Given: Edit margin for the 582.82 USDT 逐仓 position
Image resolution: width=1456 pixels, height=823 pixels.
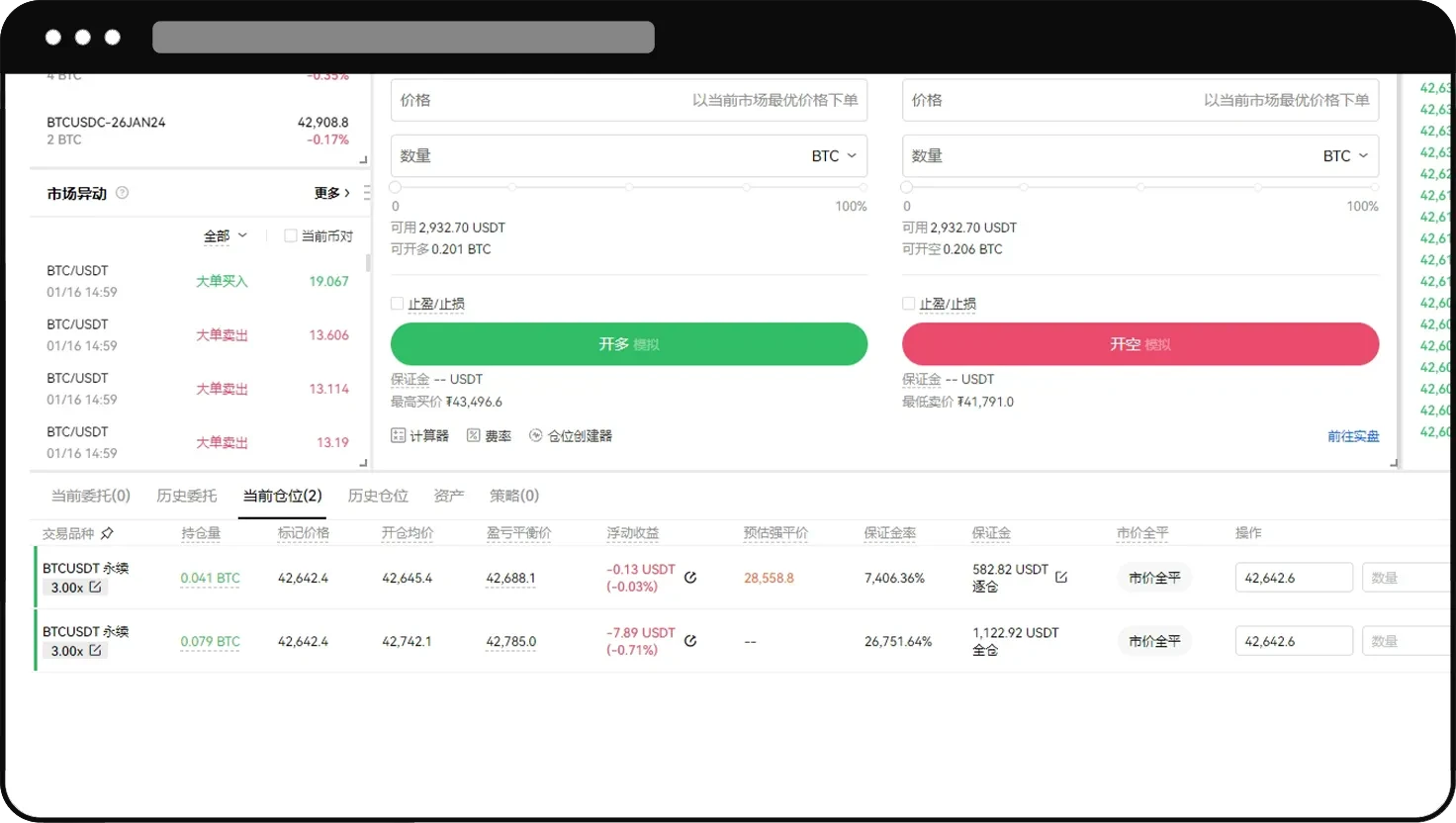Looking at the screenshot, I should (1061, 570).
